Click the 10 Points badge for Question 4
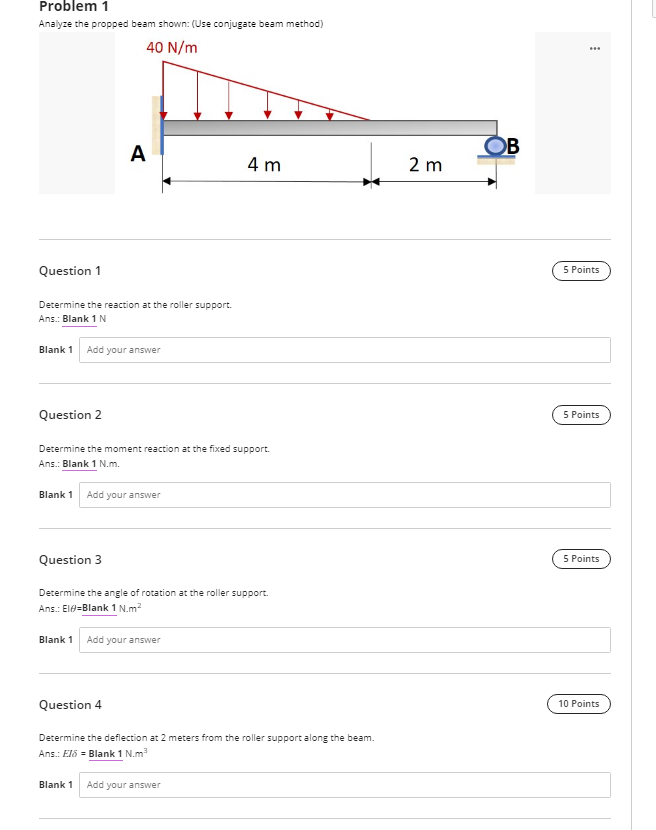 pyautogui.click(x=578, y=704)
